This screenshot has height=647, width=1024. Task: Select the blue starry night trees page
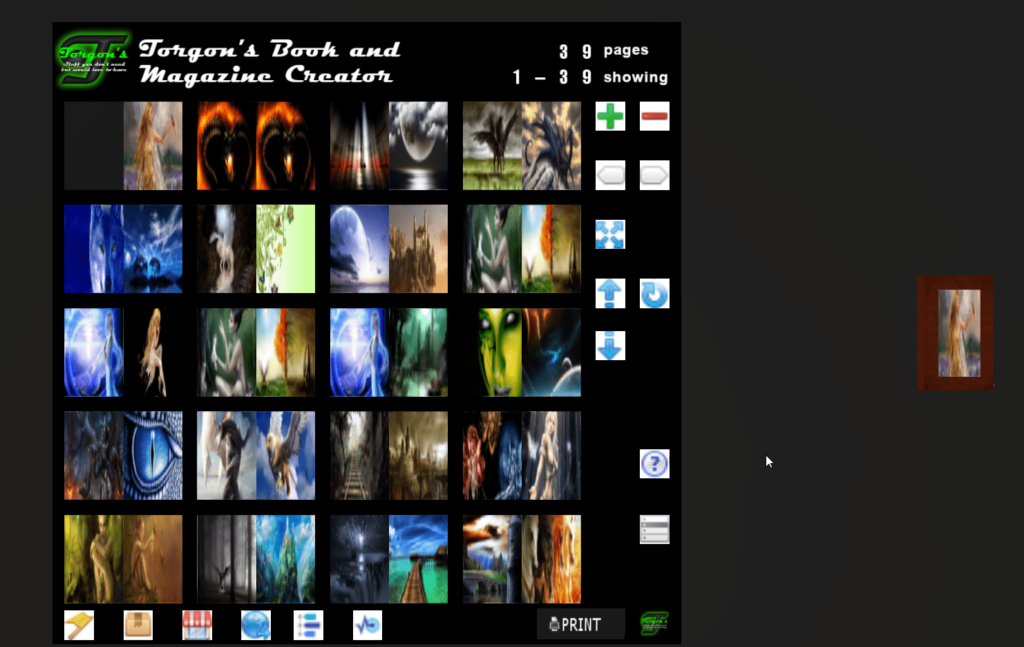pos(153,249)
